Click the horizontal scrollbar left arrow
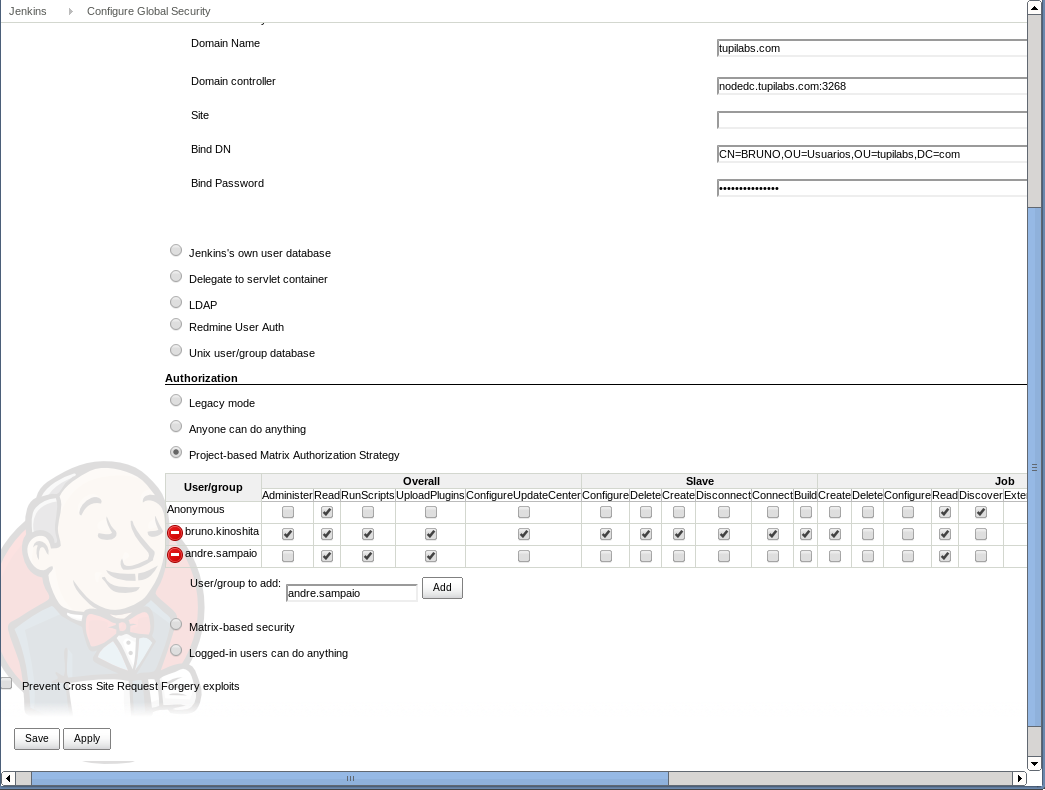Image resolution: width=1045 pixels, height=790 pixels. [x=8, y=777]
